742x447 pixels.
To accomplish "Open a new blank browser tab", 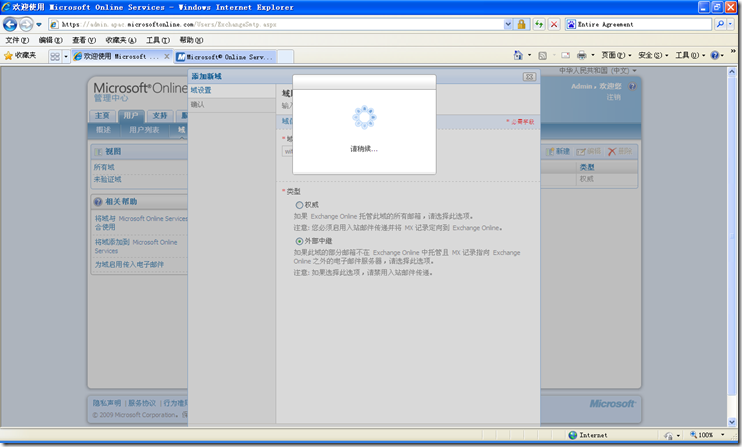I will click(285, 57).
